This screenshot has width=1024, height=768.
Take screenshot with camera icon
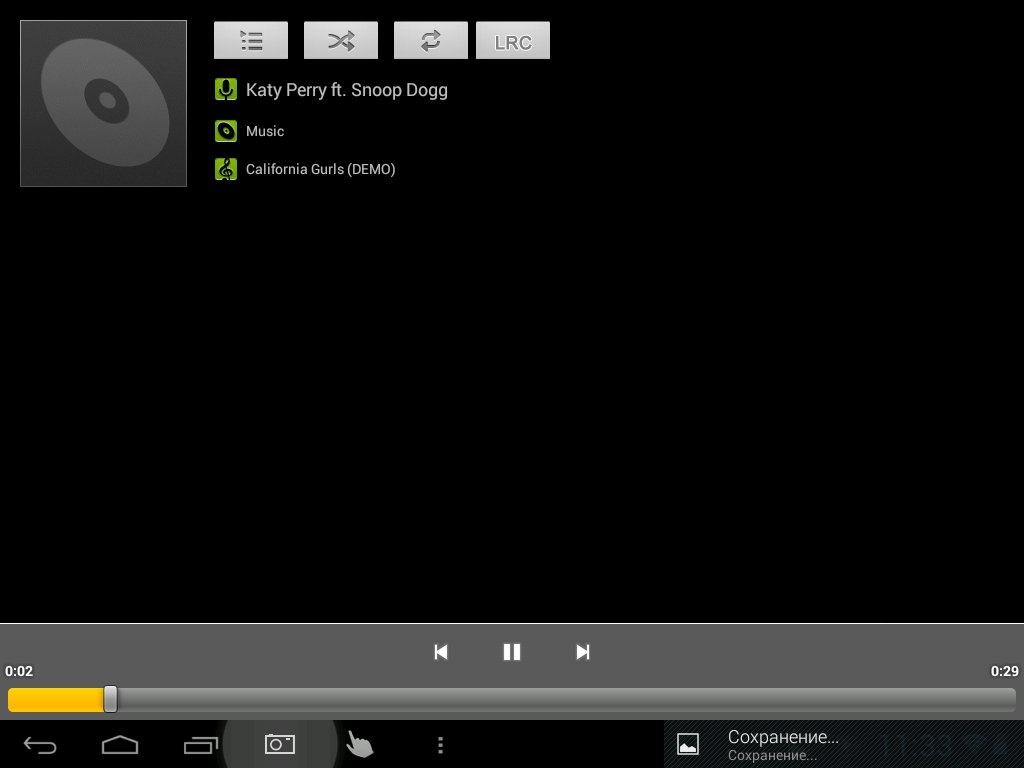[x=280, y=744]
